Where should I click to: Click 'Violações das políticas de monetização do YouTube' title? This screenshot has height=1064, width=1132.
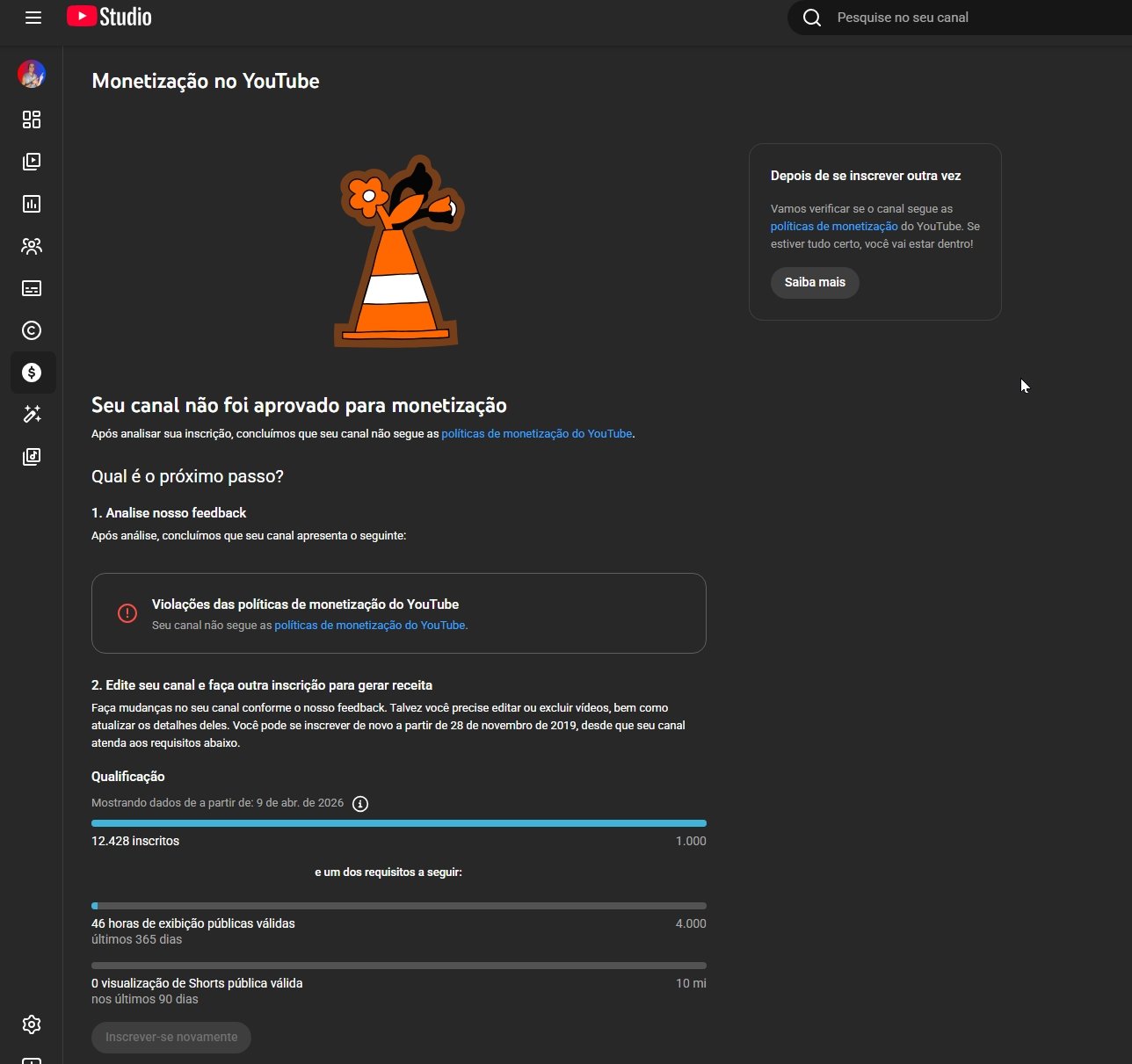click(305, 604)
